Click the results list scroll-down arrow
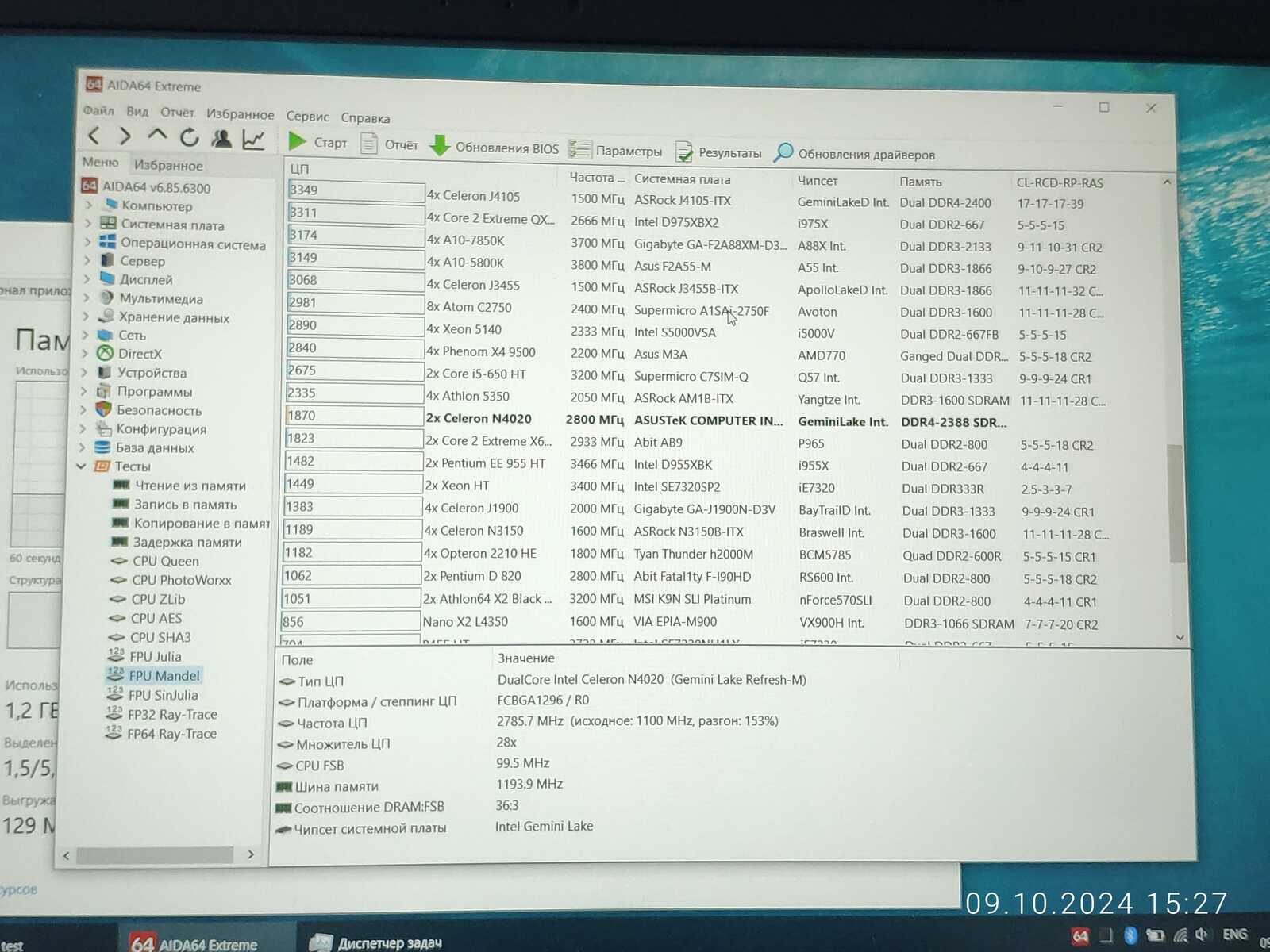This screenshot has width=1270, height=952. click(x=1180, y=637)
